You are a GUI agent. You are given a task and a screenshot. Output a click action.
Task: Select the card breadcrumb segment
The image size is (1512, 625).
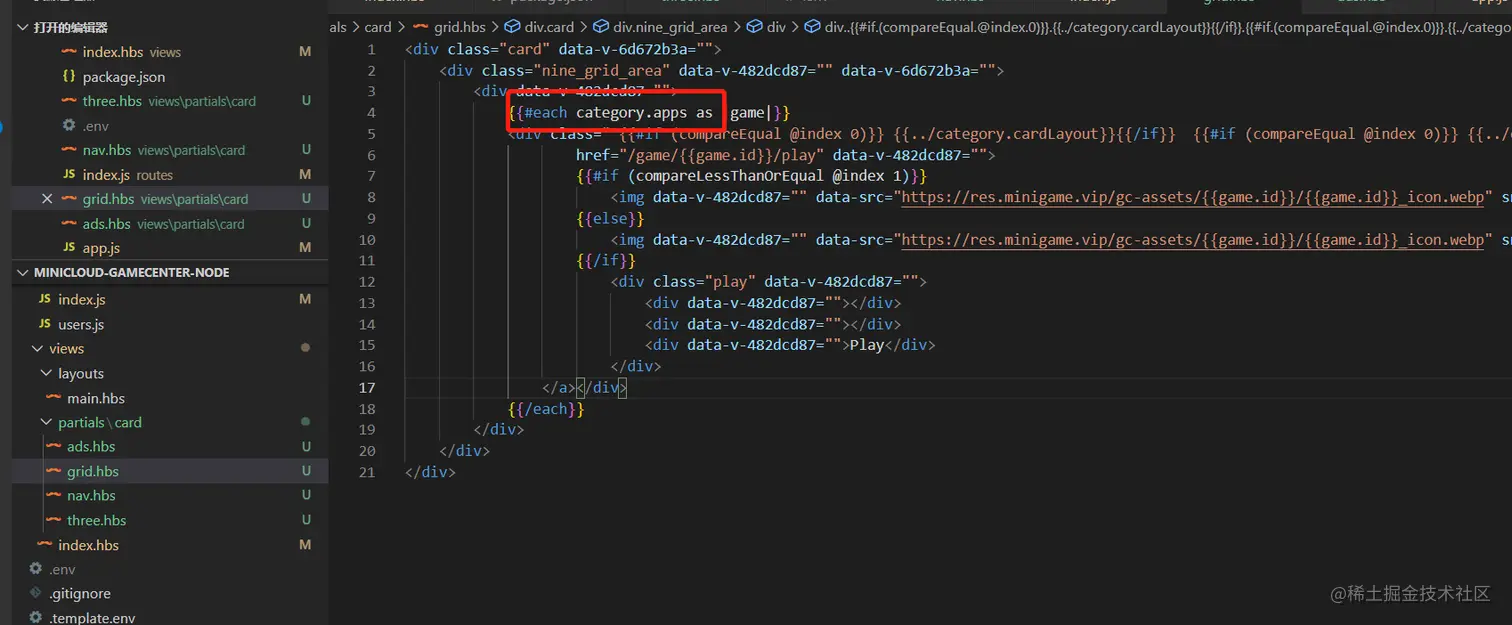coord(378,27)
